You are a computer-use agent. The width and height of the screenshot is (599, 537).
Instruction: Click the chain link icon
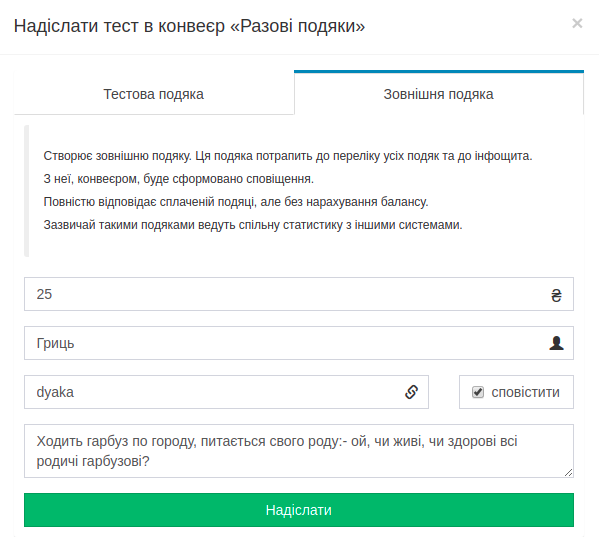[411, 392]
